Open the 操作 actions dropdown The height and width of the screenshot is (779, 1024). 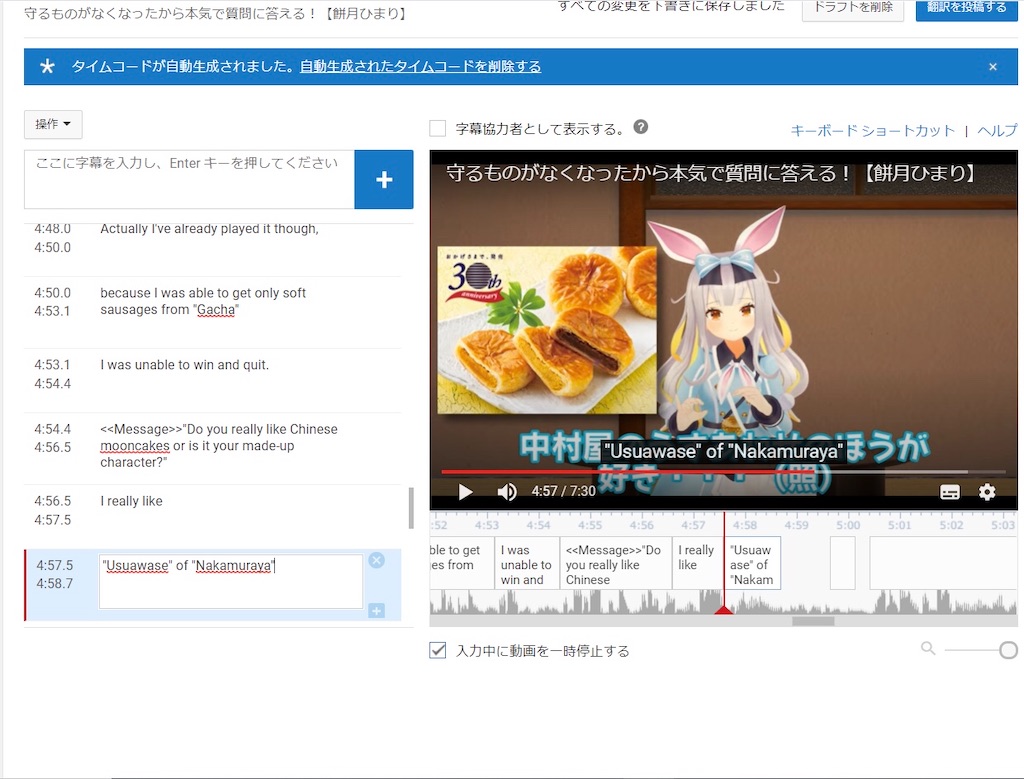[x=53, y=124]
